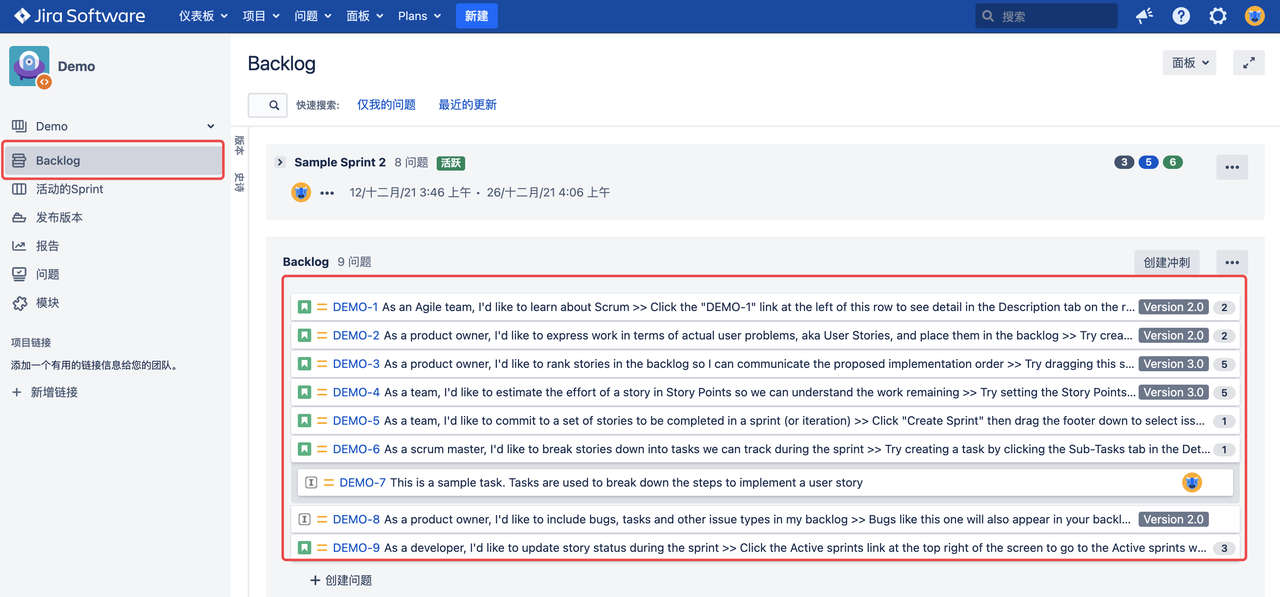The height and width of the screenshot is (597, 1280).
Task: Expand the Demo board switcher in sidebar
Action: (211, 126)
